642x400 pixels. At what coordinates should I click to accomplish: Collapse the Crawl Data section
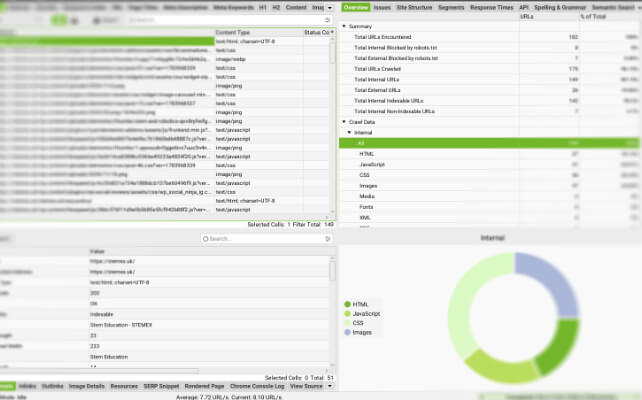(344, 122)
